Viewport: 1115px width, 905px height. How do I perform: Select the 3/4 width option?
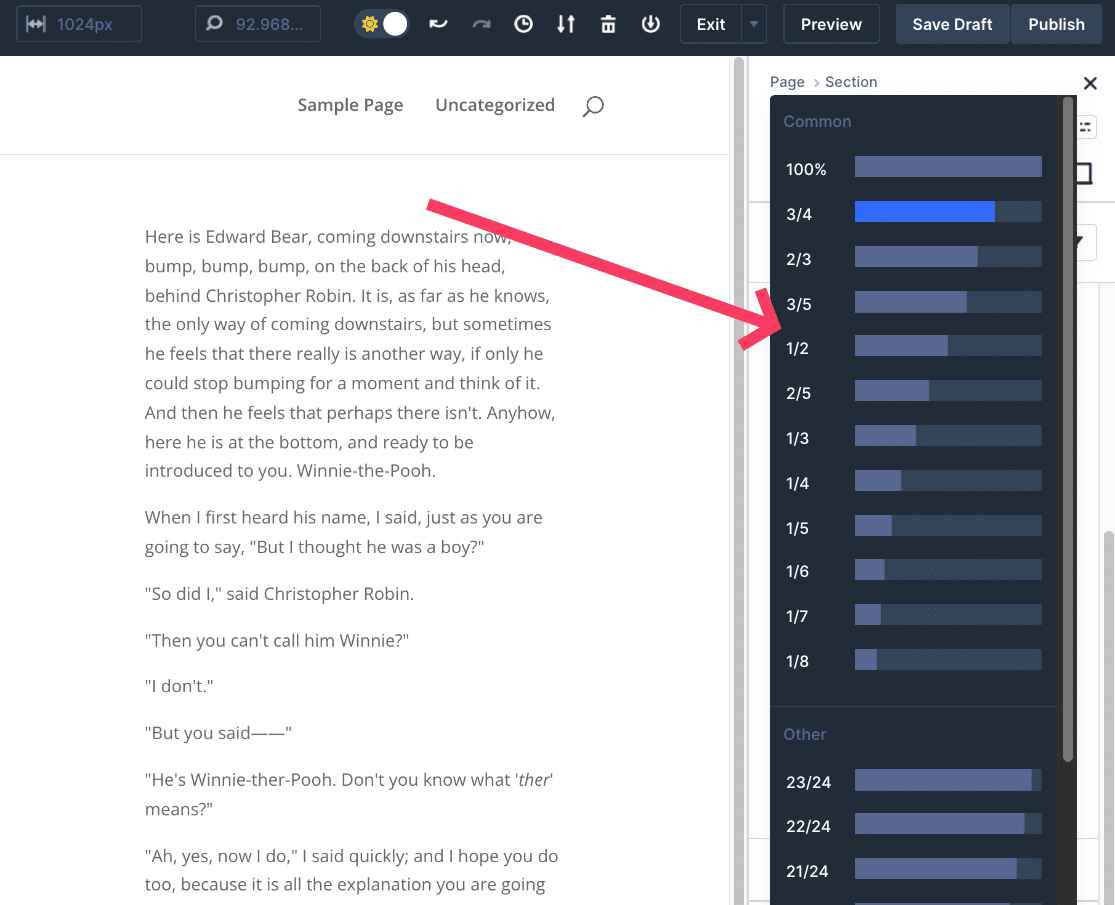tap(913, 213)
